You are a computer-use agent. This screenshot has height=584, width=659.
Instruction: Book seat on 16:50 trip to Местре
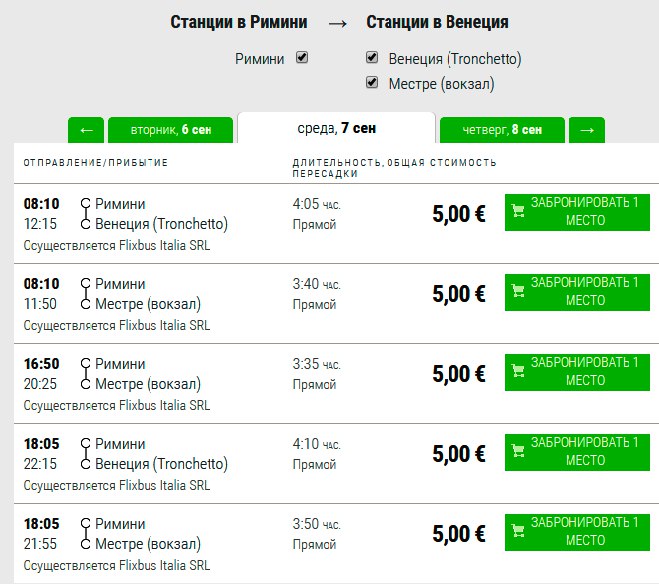tap(577, 372)
